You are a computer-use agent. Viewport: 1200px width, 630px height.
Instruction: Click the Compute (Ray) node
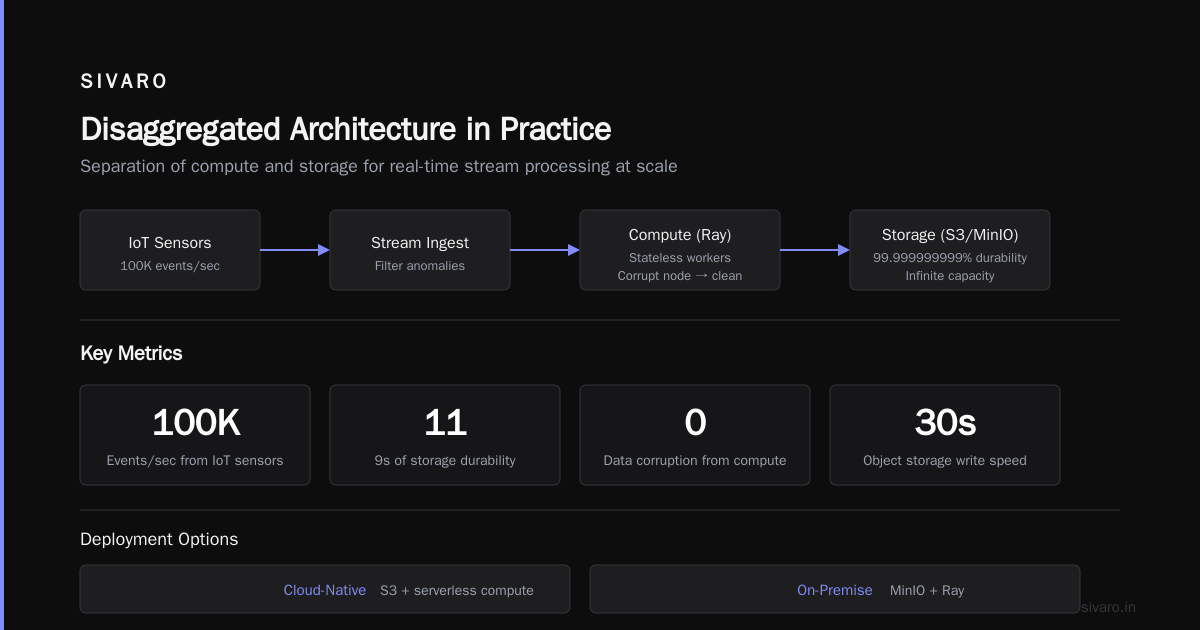coord(680,250)
